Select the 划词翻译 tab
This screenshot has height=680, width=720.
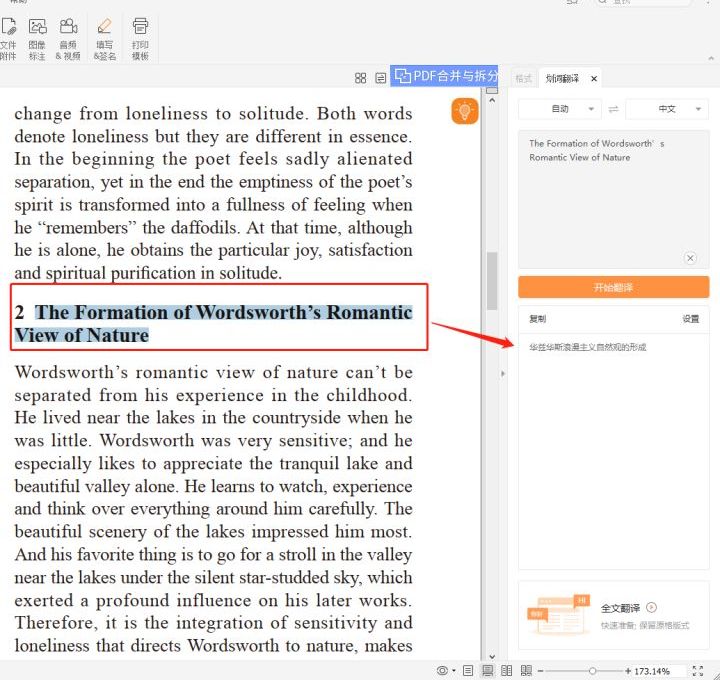[x=563, y=78]
